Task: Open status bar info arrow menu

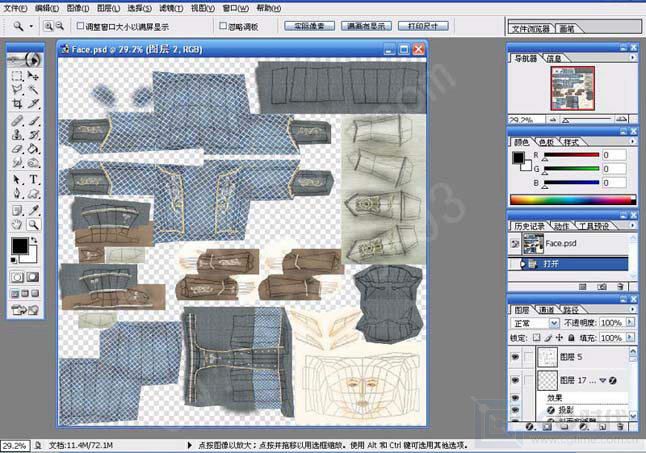Action: [190, 445]
